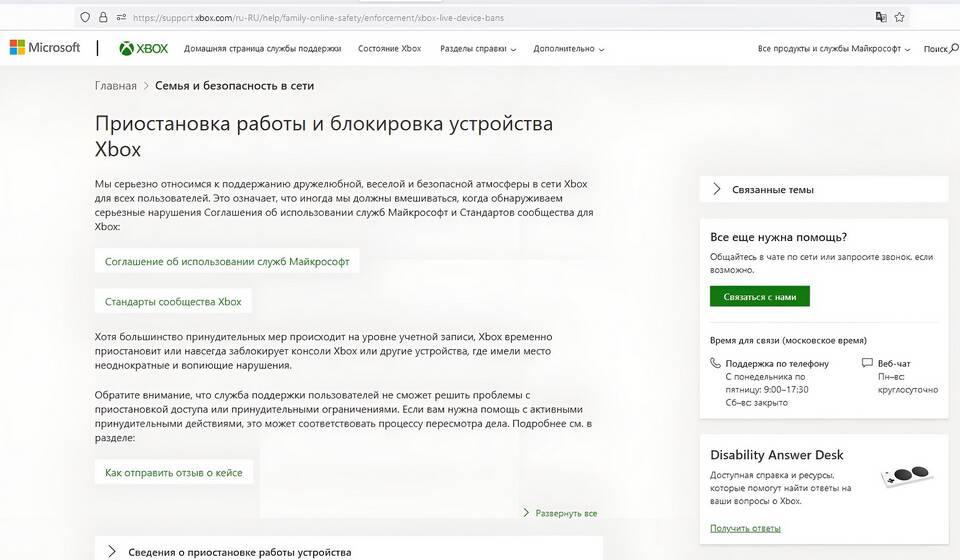
Task: Click the phone support icon
Action: coord(715,363)
